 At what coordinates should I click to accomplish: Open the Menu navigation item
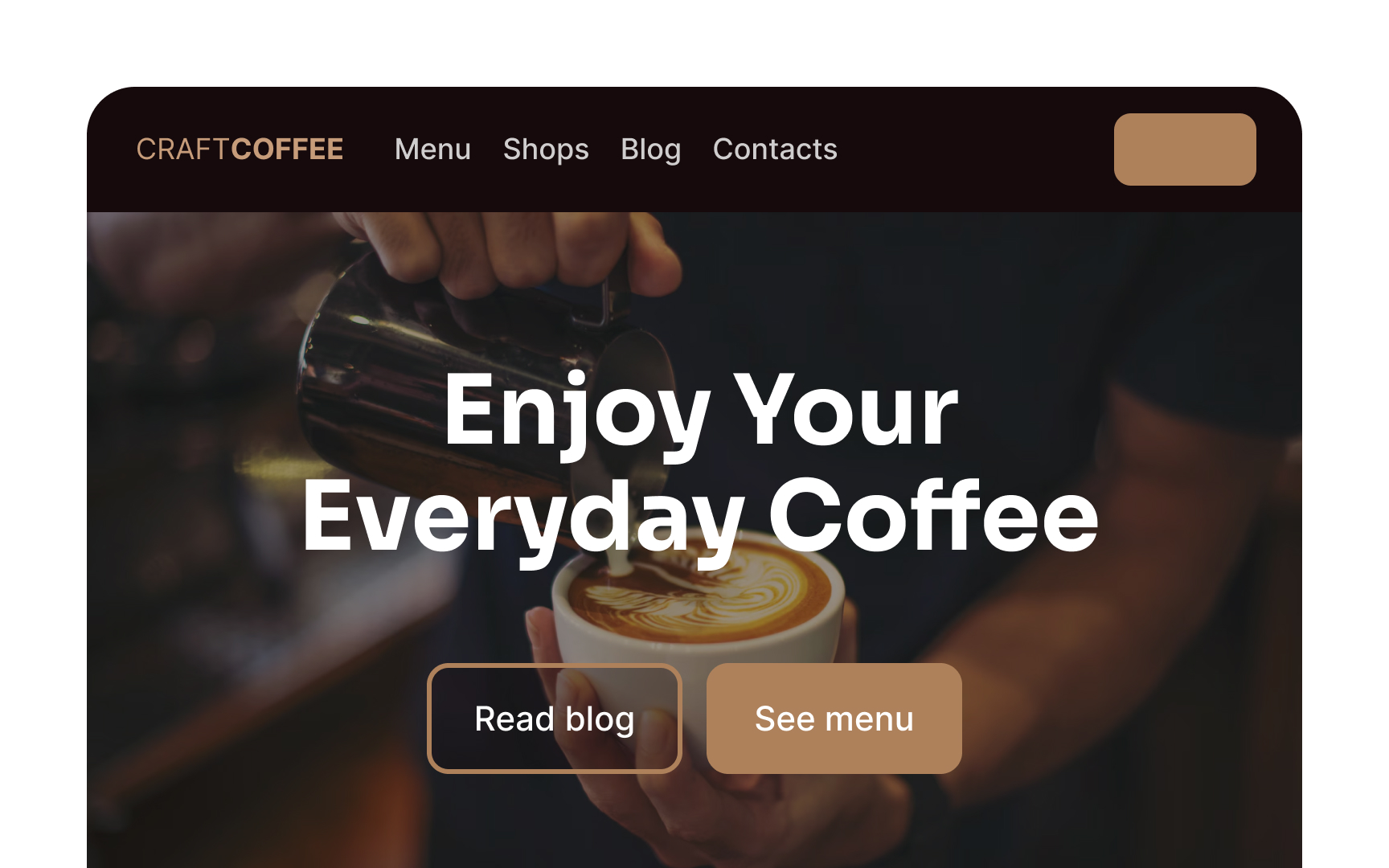pyautogui.click(x=432, y=149)
